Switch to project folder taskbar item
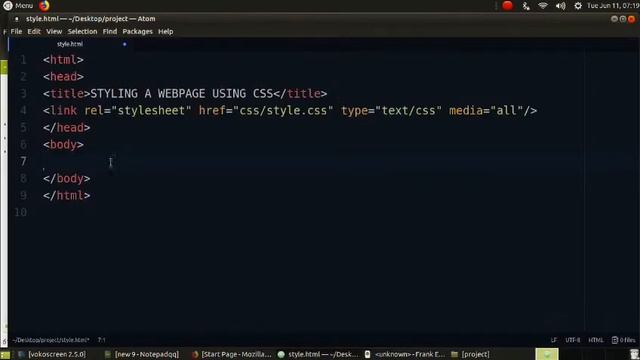Screen dimensions: 640x360 tap(471, 354)
